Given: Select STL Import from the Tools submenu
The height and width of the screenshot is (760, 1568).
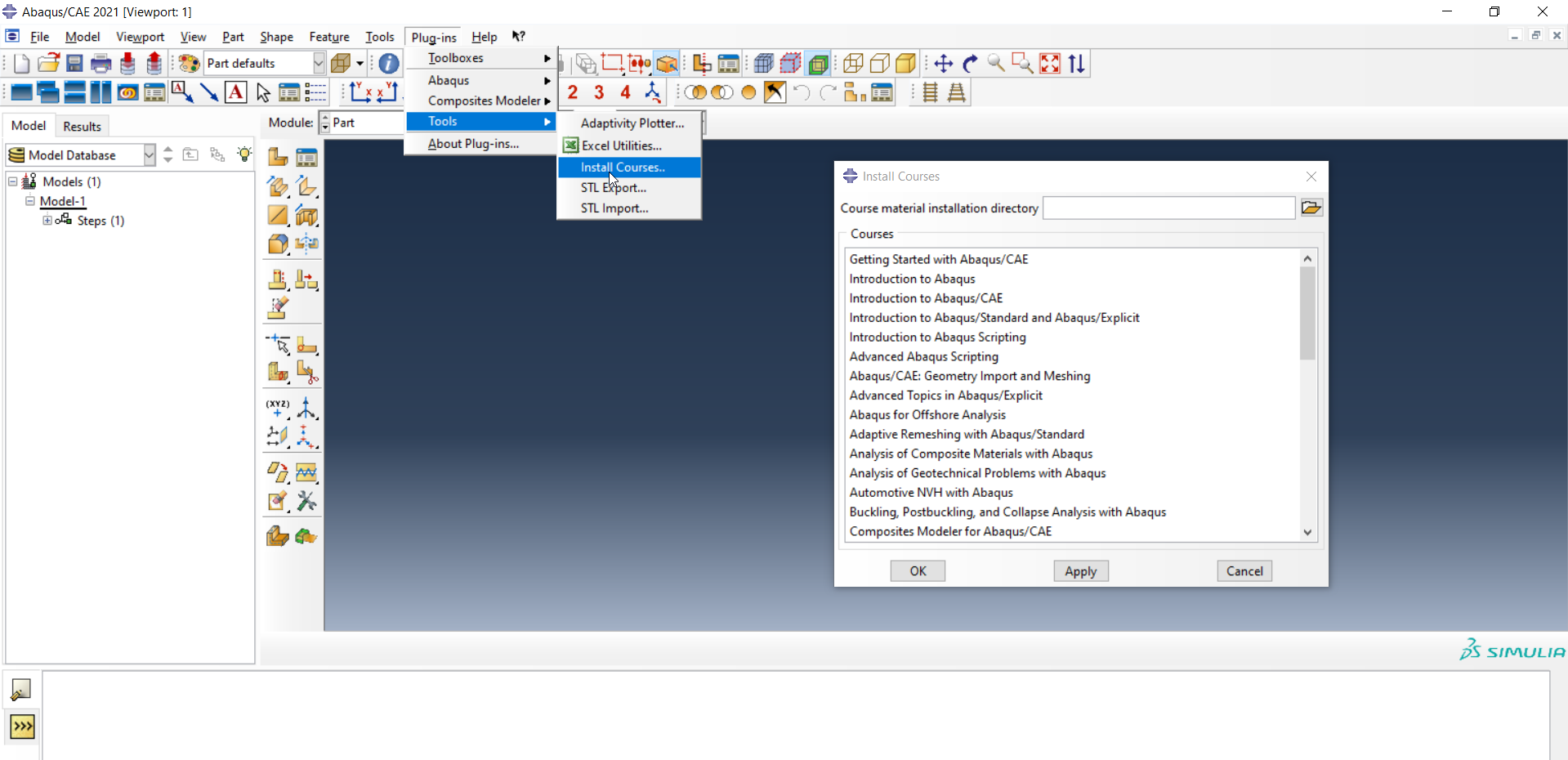Looking at the screenshot, I should [614, 208].
